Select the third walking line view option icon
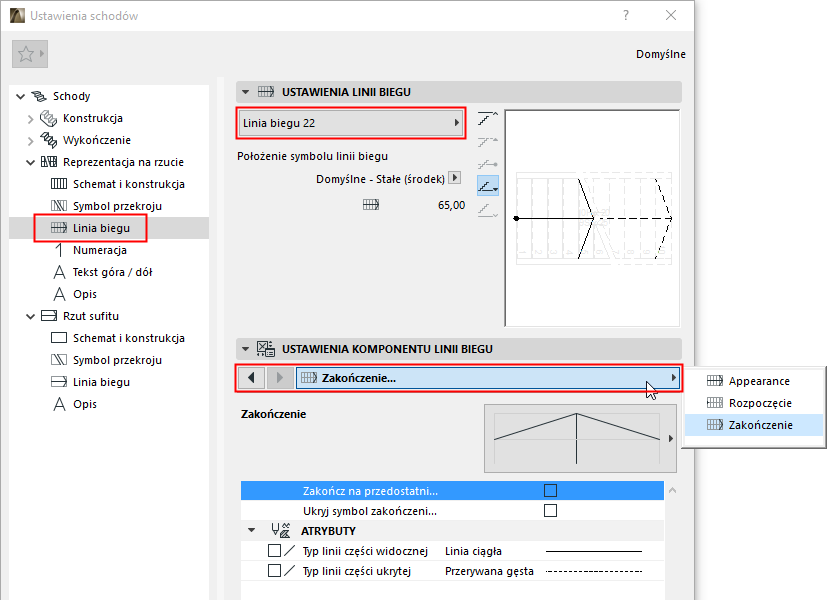The width and height of the screenshot is (827, 600). (x=487, y=163)
